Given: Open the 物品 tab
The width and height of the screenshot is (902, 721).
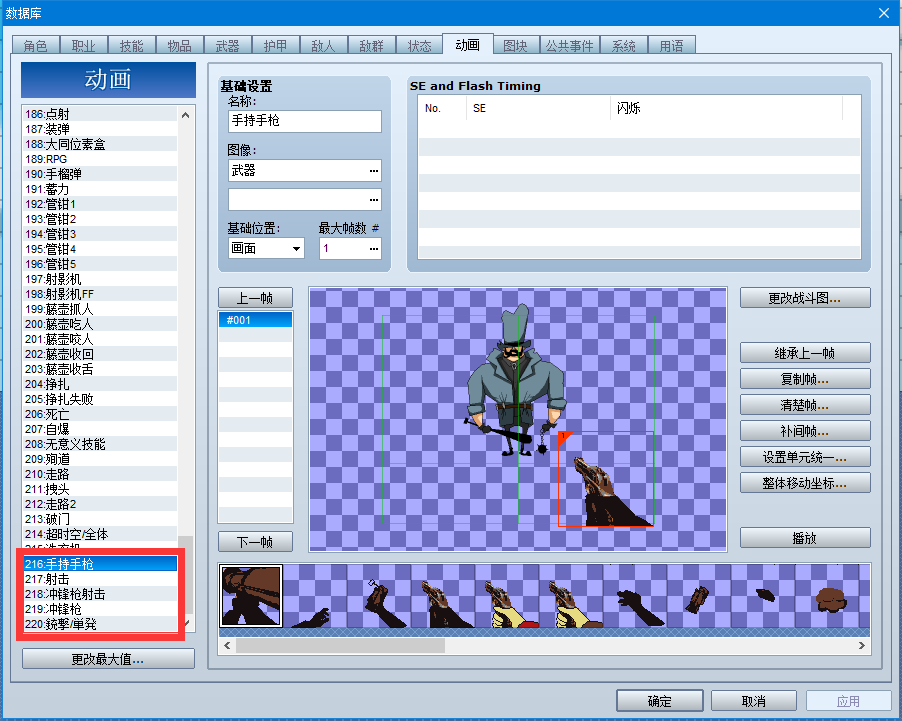Looking at the screenshot, I should pyautogui.click(x=179, y=46).
